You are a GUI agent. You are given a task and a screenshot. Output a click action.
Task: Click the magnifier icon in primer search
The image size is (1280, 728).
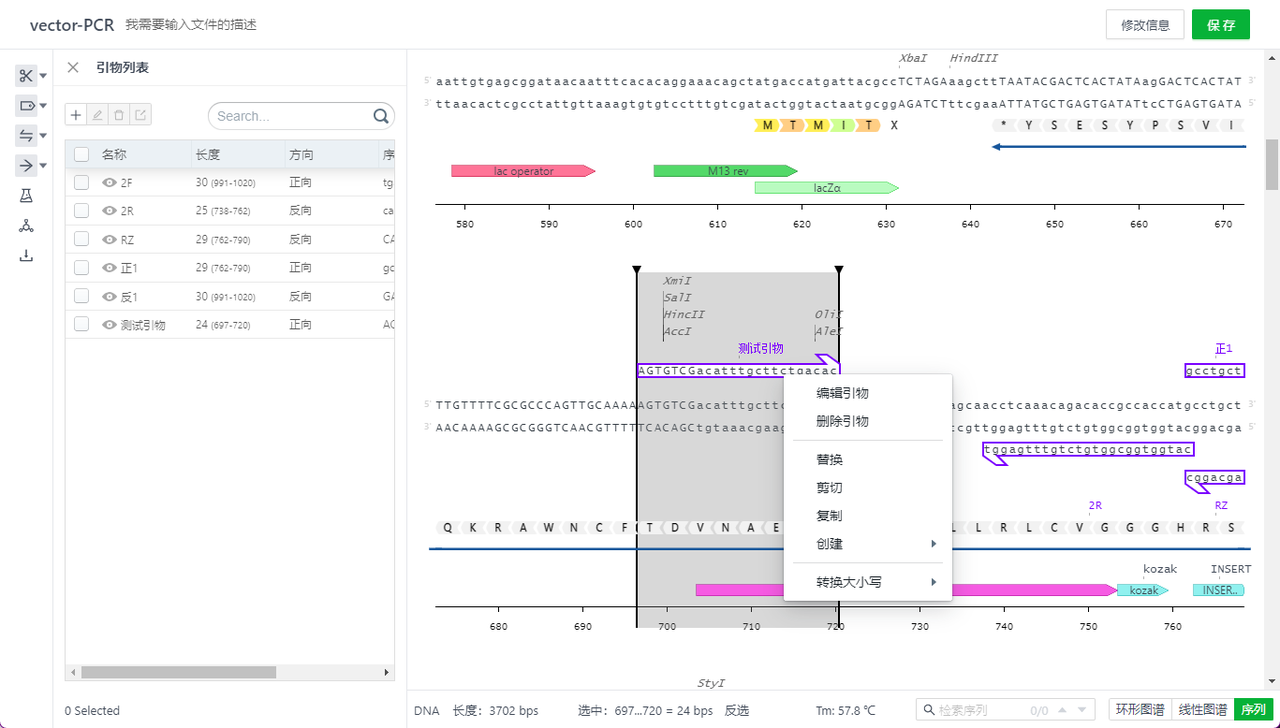(381, 116)
